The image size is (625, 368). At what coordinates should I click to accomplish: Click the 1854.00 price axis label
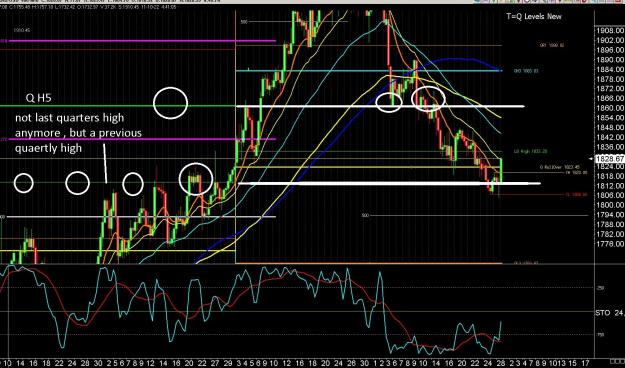pos(610,118)
